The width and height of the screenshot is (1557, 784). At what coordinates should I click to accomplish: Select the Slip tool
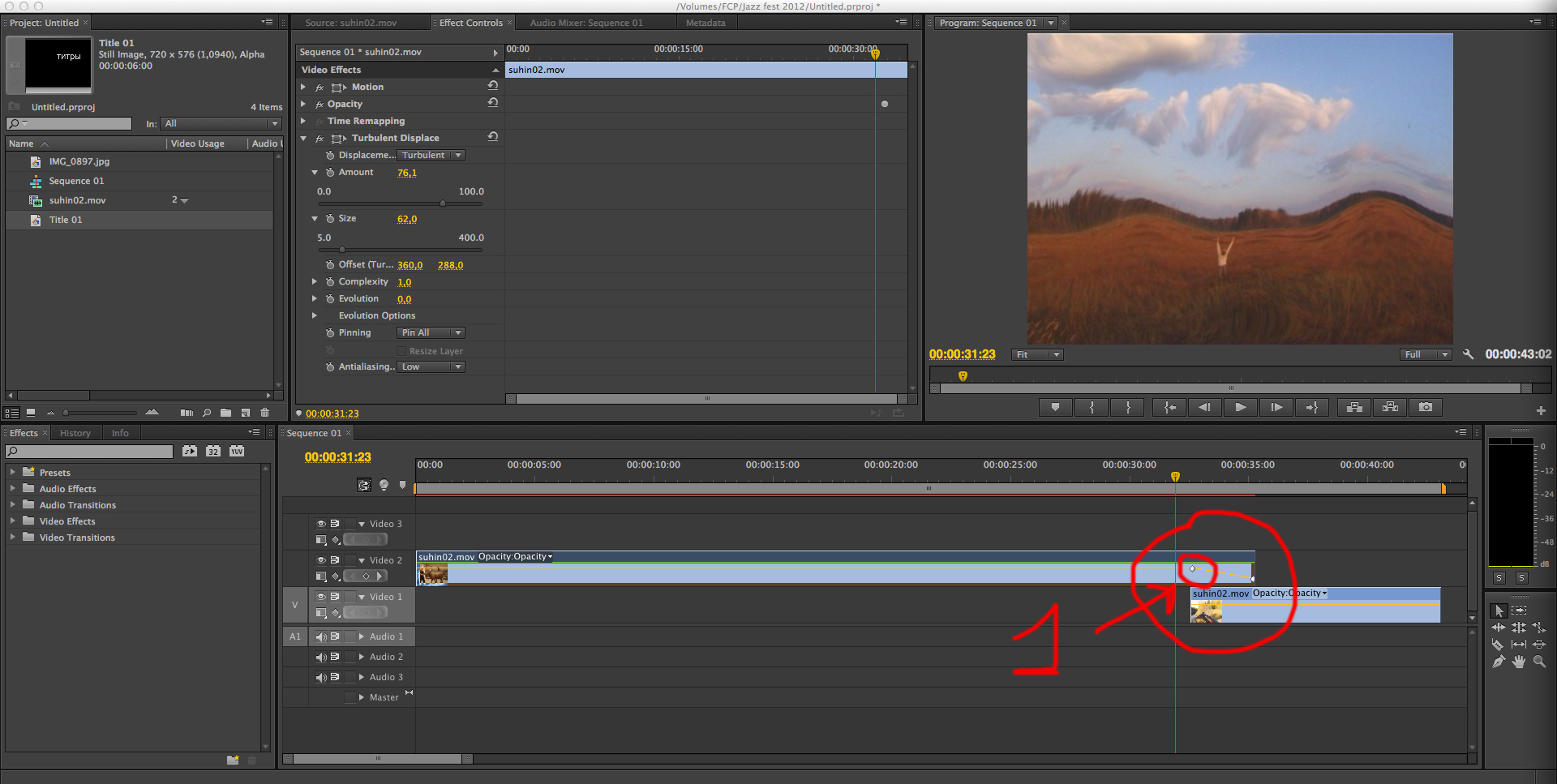(x=1519, y=645)
